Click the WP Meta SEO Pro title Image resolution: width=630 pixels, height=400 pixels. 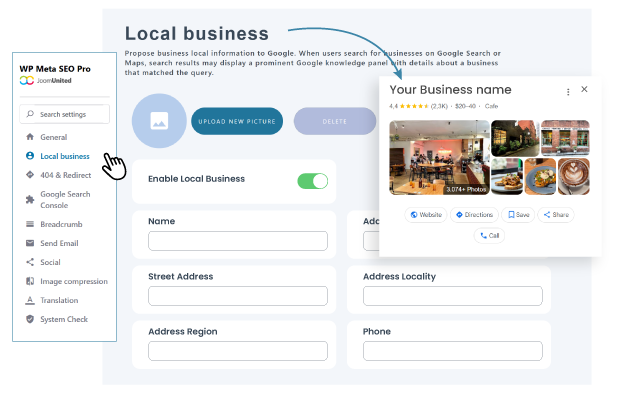tap(55, 69)
